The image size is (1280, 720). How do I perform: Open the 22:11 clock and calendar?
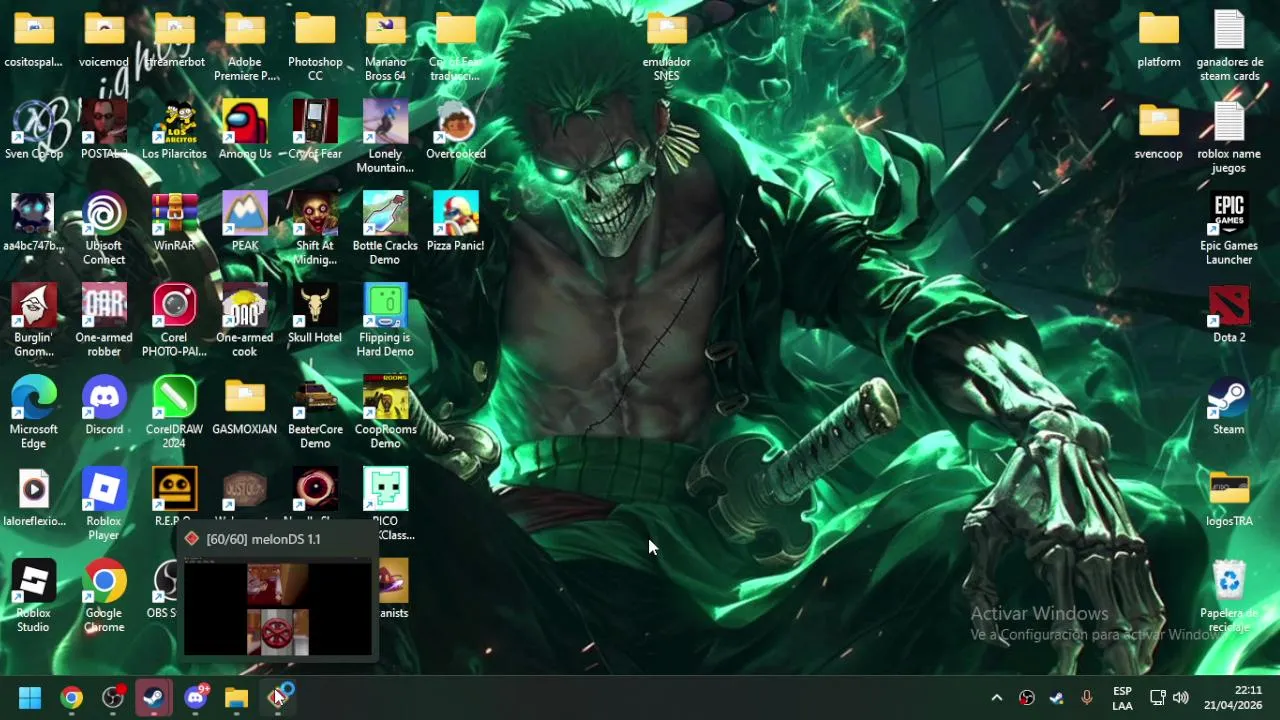(x=1233, y=698)
